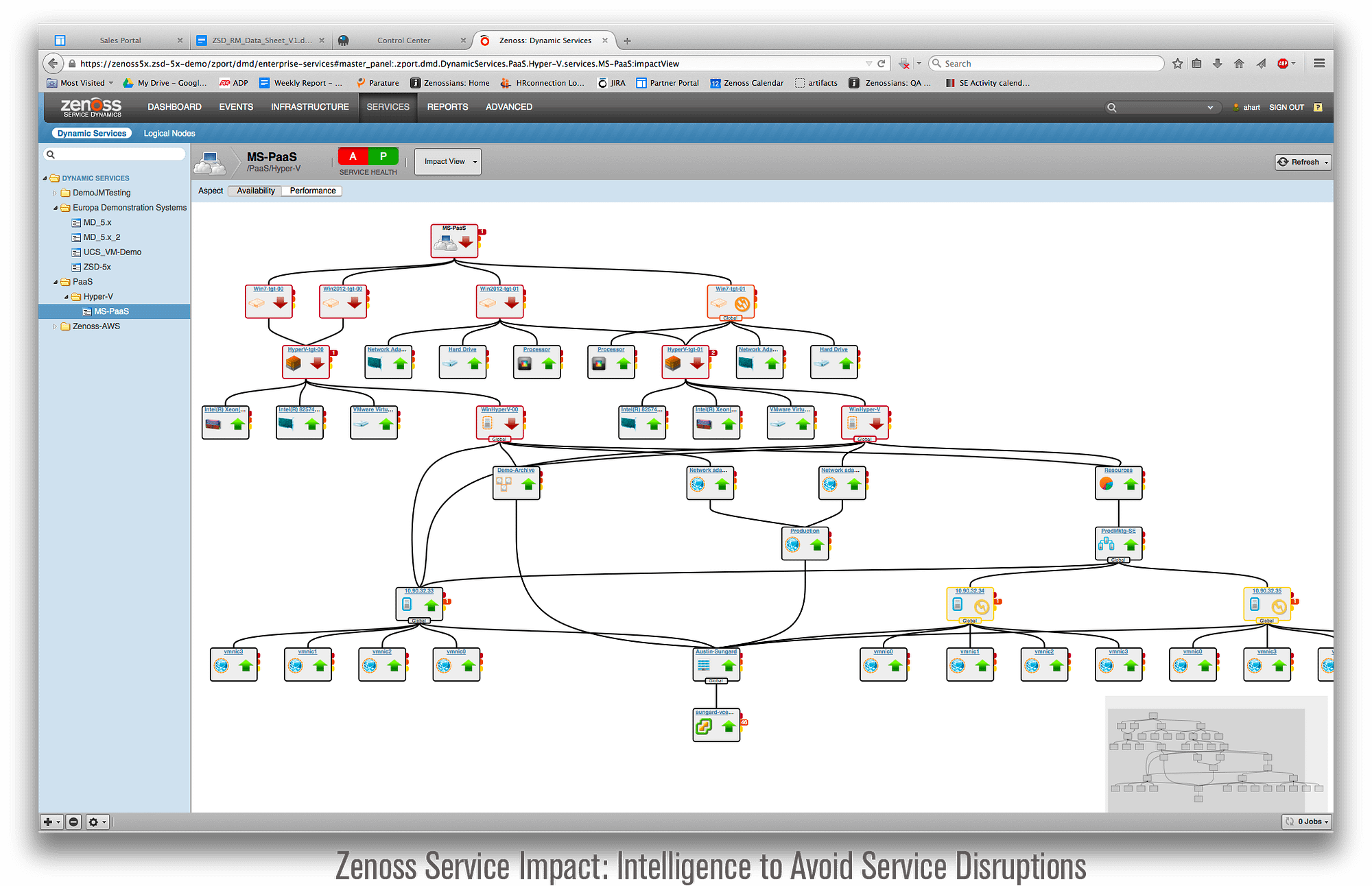Click SIGN OUT link

point(1286,108)
